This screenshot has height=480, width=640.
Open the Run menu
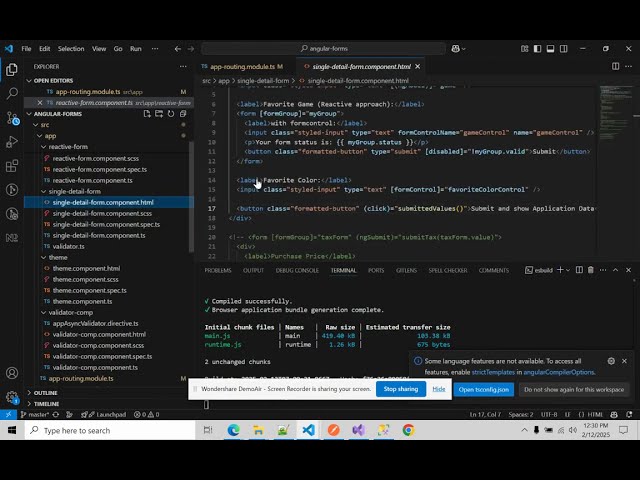click(136, 49)
